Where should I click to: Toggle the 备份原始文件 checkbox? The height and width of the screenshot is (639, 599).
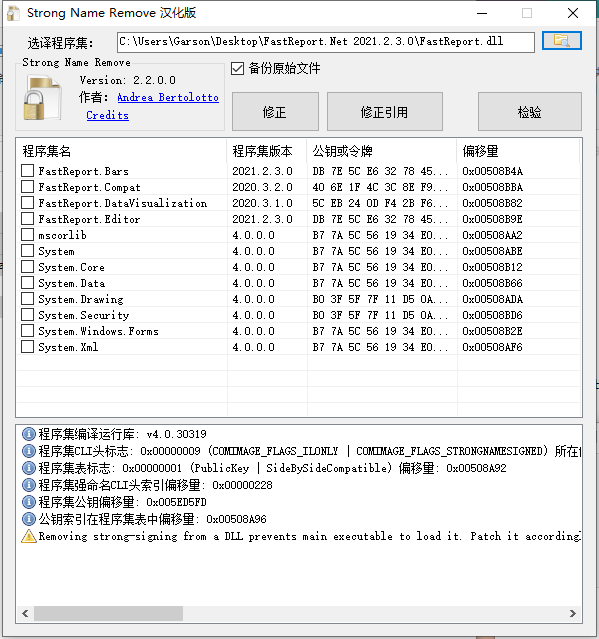[x=237, y=68]
